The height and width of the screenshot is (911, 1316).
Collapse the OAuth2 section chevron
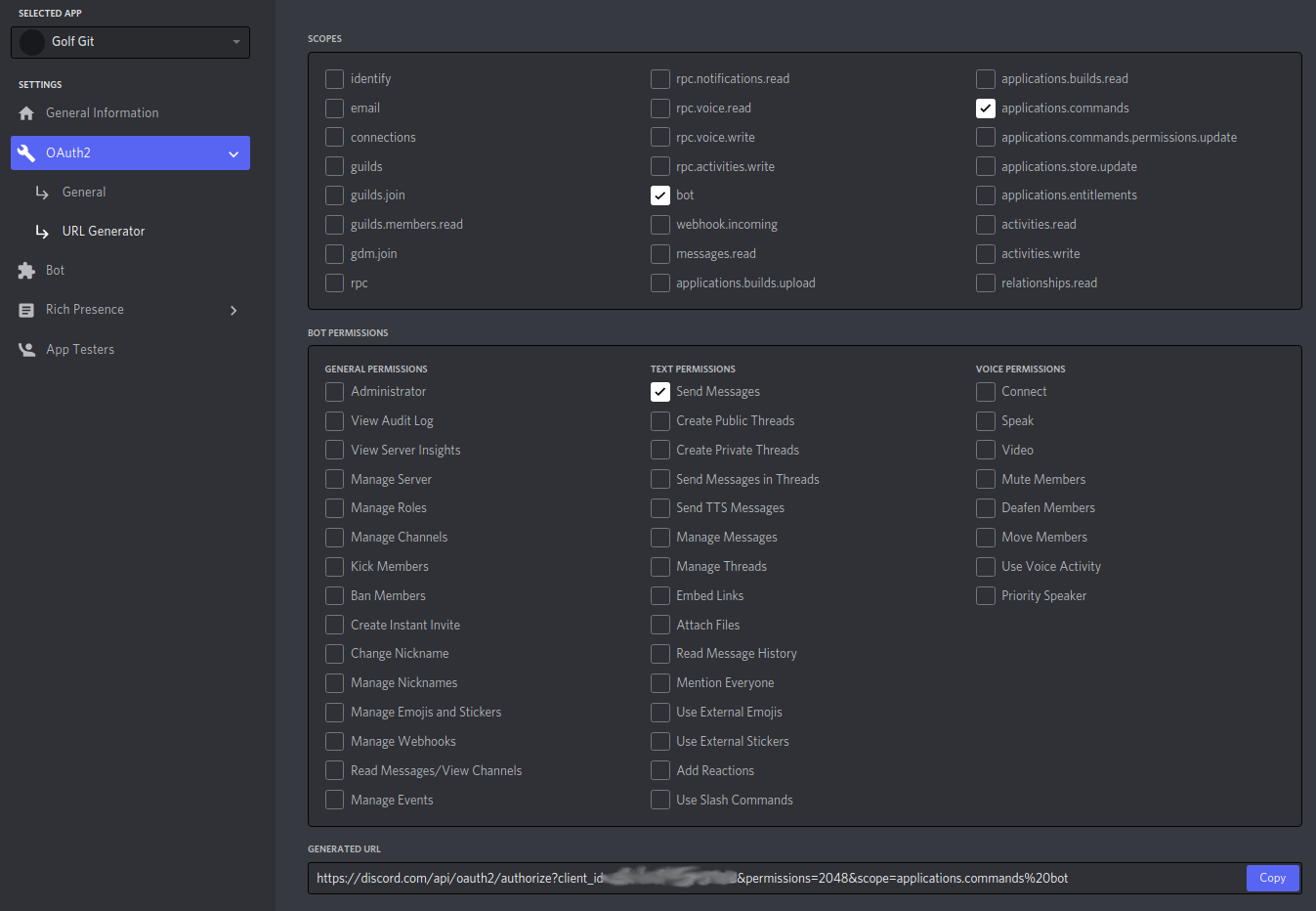(233, 153)
